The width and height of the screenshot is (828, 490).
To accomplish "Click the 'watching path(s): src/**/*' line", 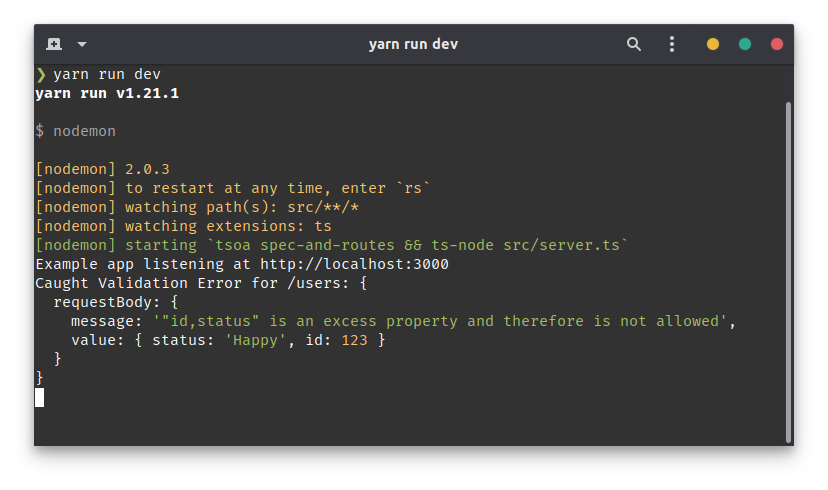I will coord(197,207).
